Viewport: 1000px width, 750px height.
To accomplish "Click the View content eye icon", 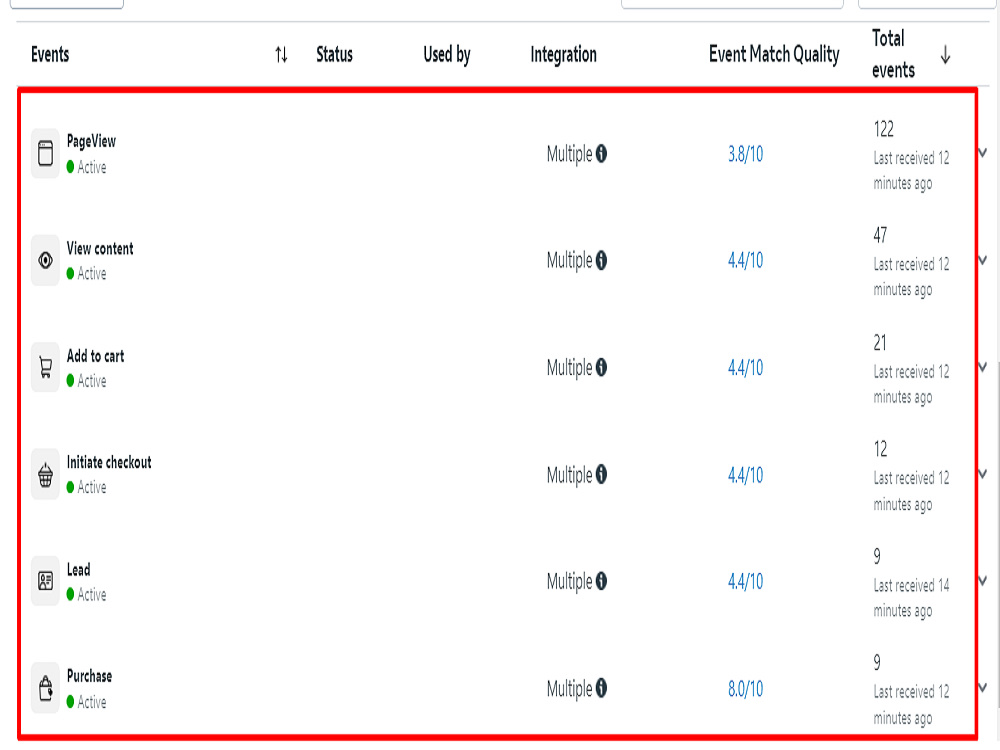I will click(x=45, y=260).
